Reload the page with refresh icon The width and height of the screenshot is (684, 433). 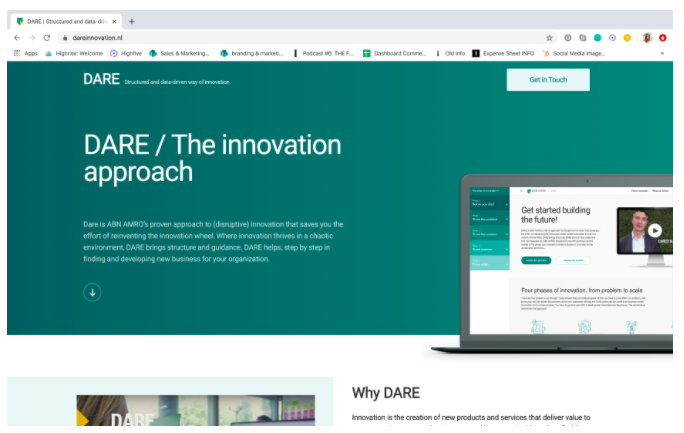47,38
